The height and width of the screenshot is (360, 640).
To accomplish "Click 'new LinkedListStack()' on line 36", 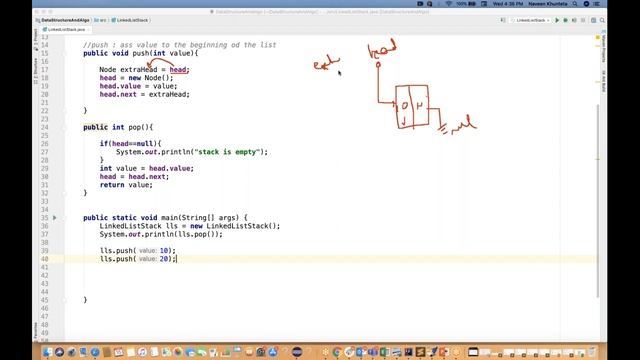I will tap(233, 226).
